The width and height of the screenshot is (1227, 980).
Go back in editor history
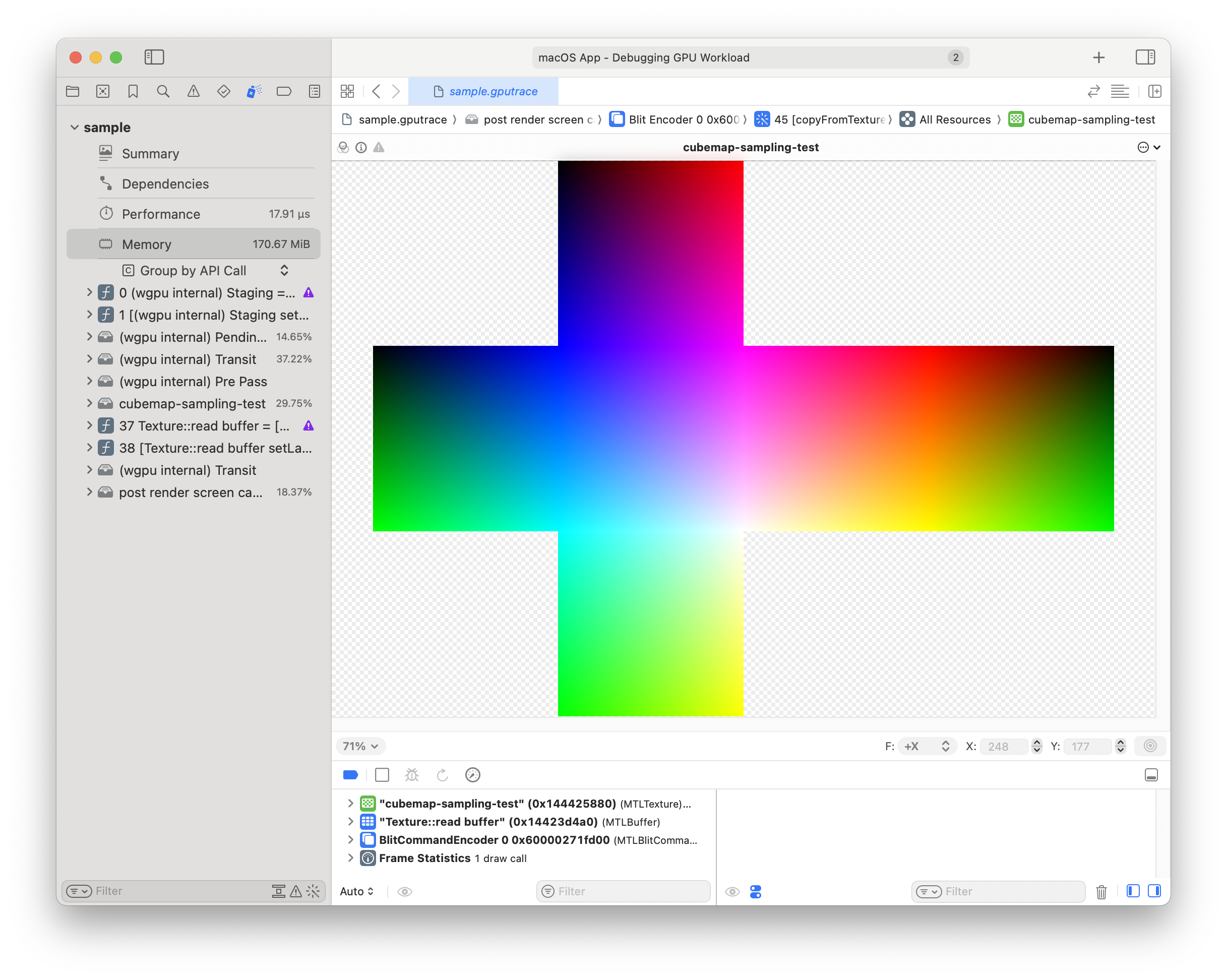376,91
